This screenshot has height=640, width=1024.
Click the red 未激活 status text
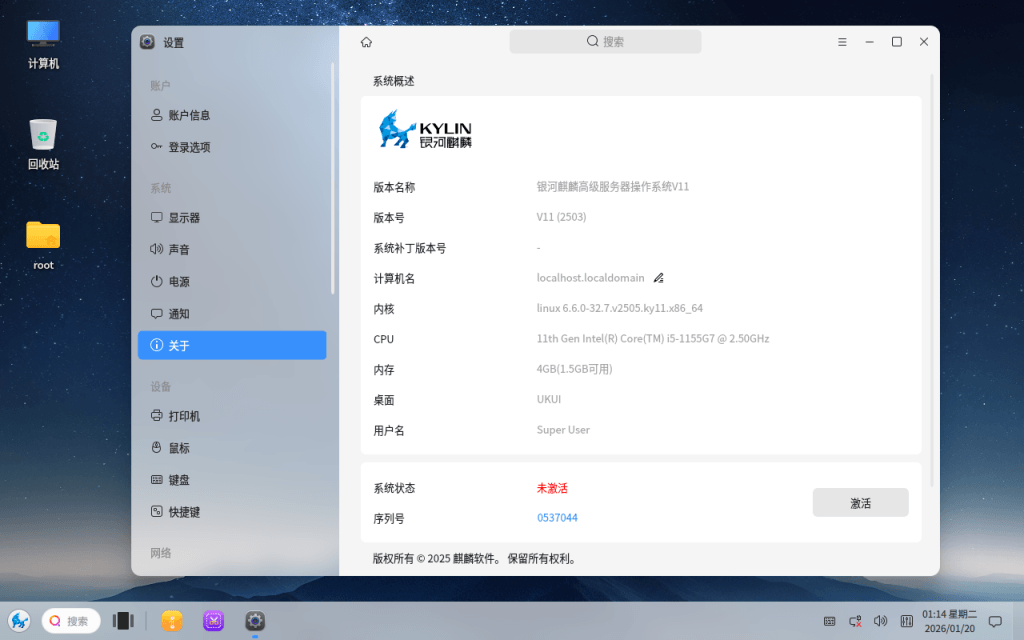pyautogui.click(x=552, y=488)
